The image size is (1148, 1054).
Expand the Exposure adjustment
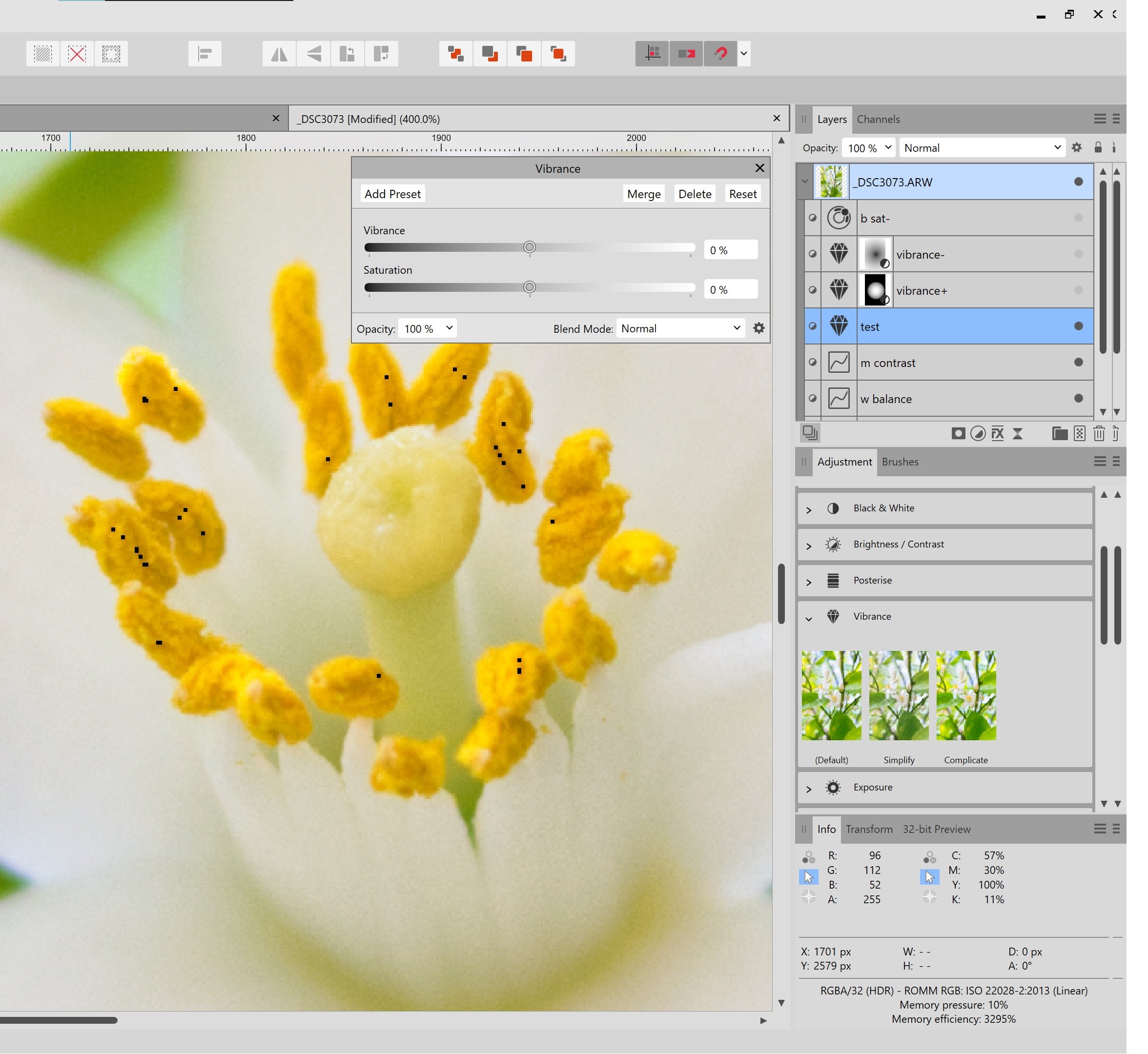click(x=808, y=789)
